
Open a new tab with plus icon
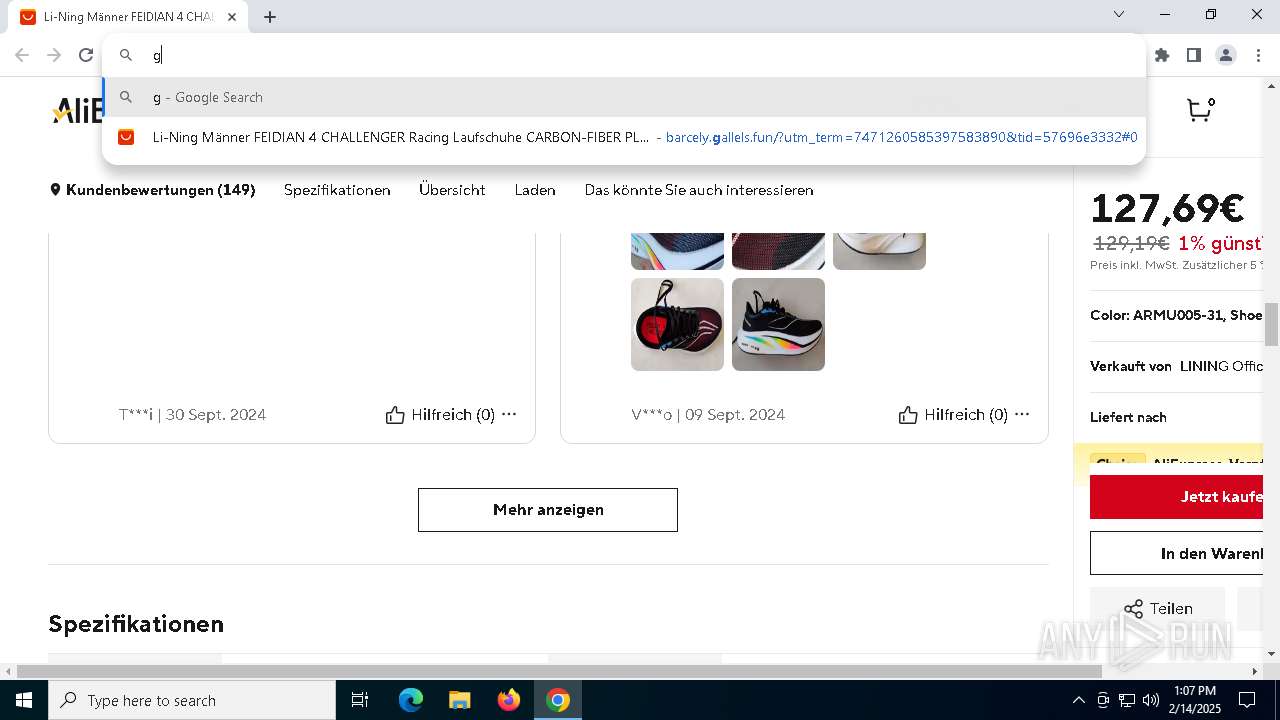(270, 17)
